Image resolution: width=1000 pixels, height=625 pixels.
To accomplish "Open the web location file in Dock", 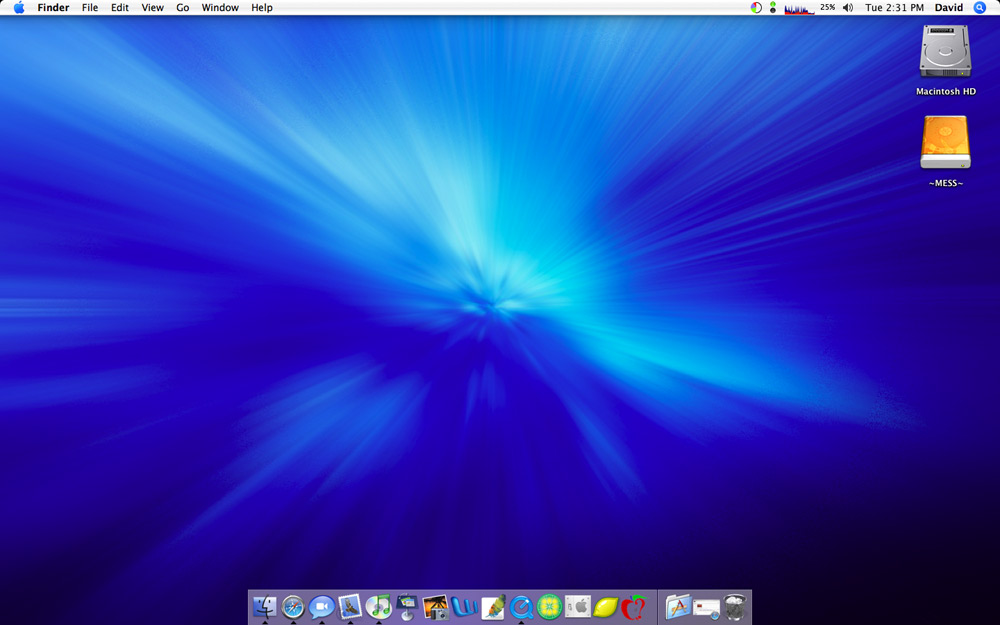I will point(706,608).
